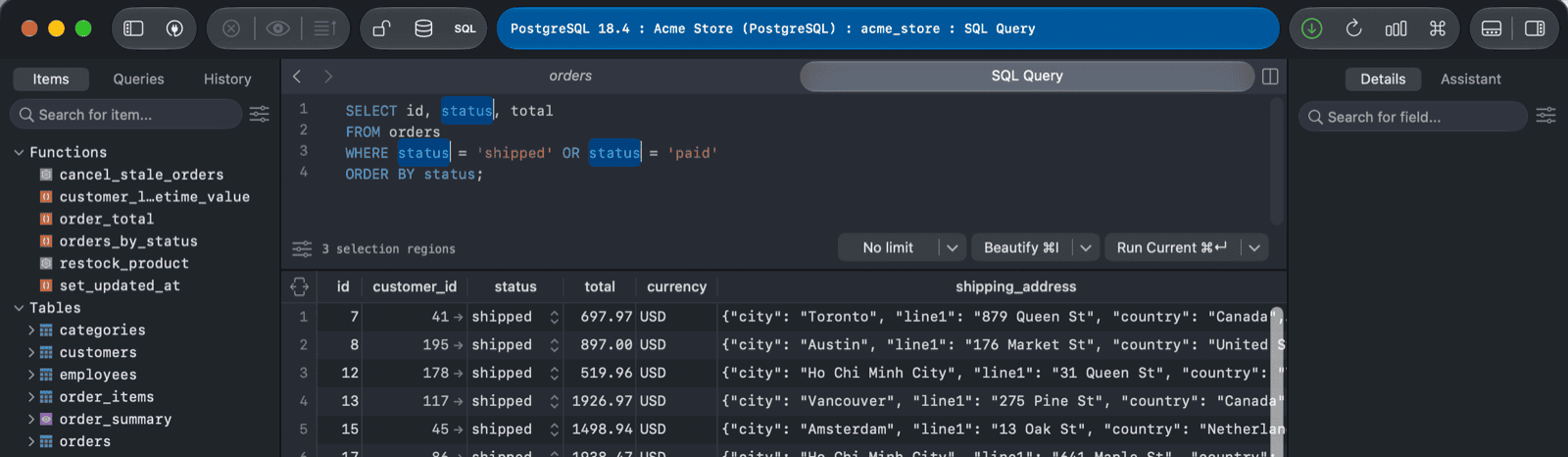Click the customer_id column header
The image size is (1568, 457).
415,286
